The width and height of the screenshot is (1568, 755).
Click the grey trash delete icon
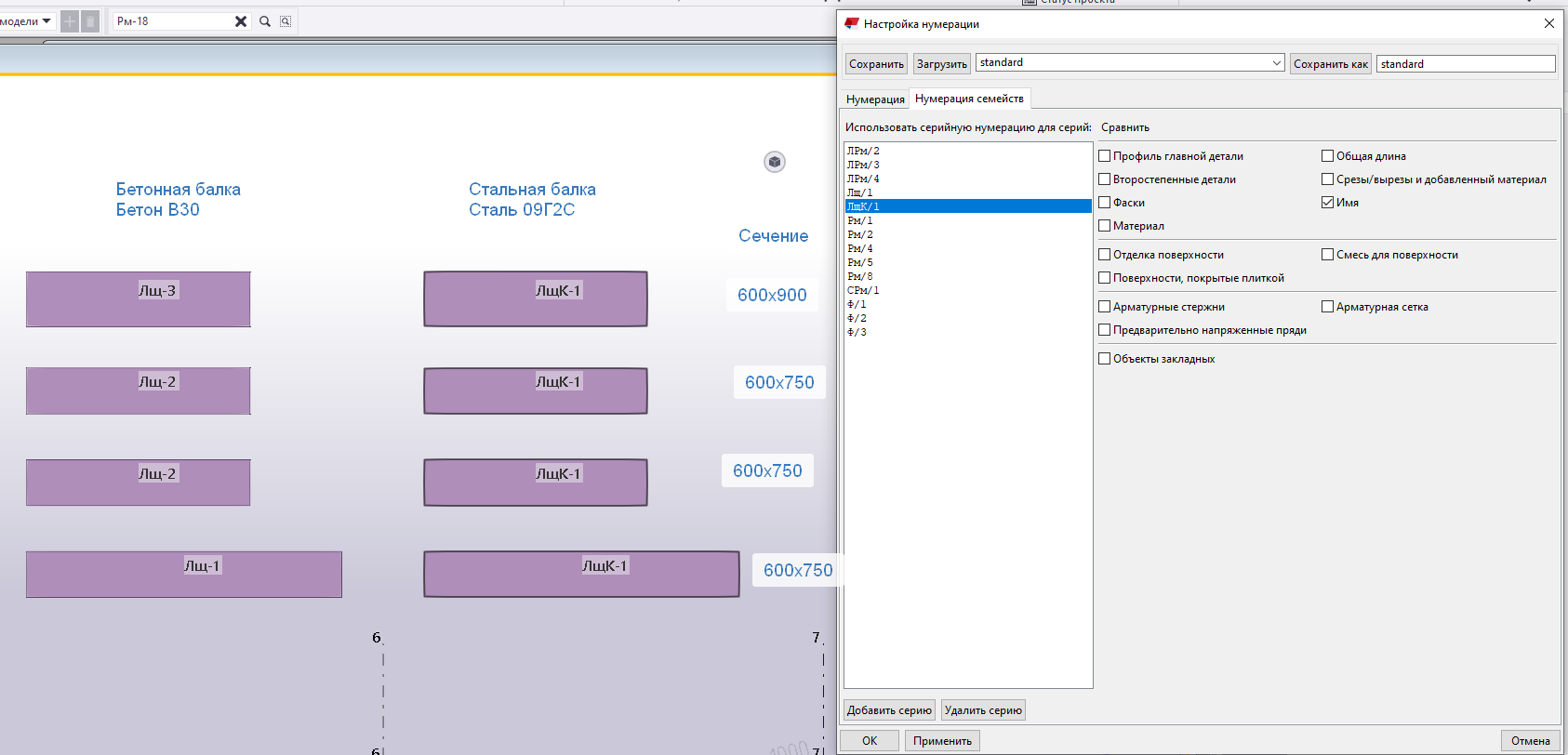pos(90,21)
